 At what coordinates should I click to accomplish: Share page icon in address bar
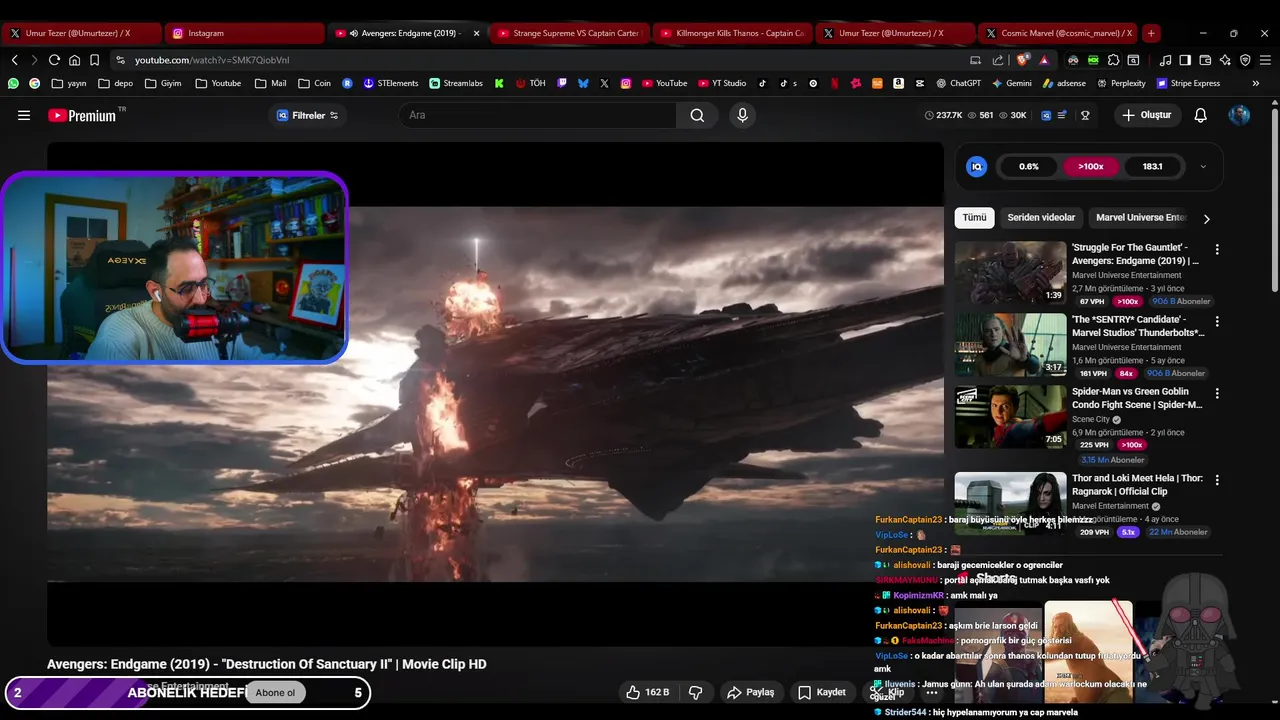[998, 60]
